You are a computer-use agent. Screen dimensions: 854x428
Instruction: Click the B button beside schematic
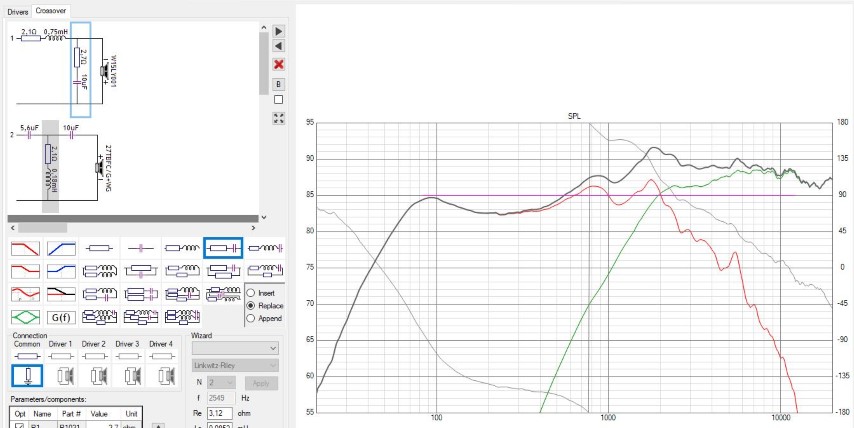click(278, 84)
